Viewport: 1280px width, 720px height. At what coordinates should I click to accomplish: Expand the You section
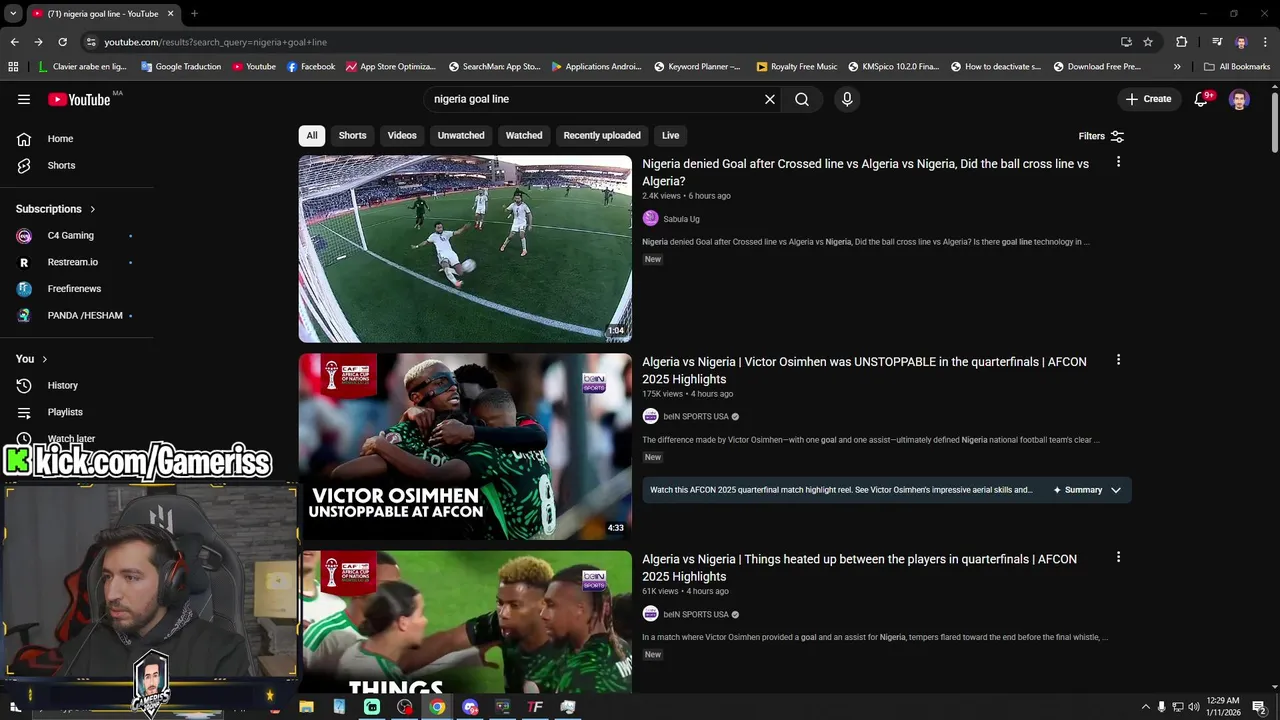[x=31, y=359]
